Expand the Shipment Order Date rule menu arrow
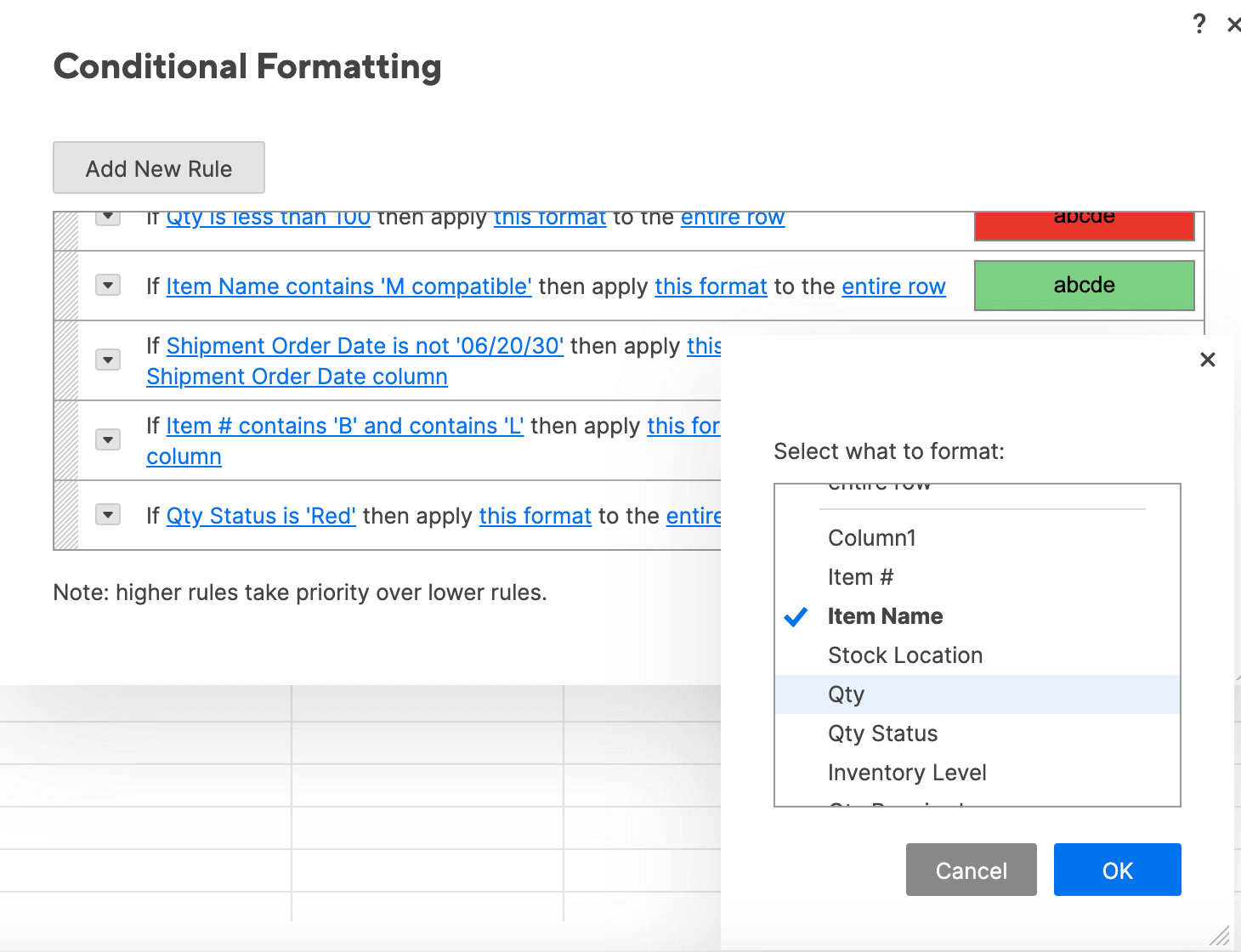Viewport: 1241px width, 952px height. [x=108, y=360]
